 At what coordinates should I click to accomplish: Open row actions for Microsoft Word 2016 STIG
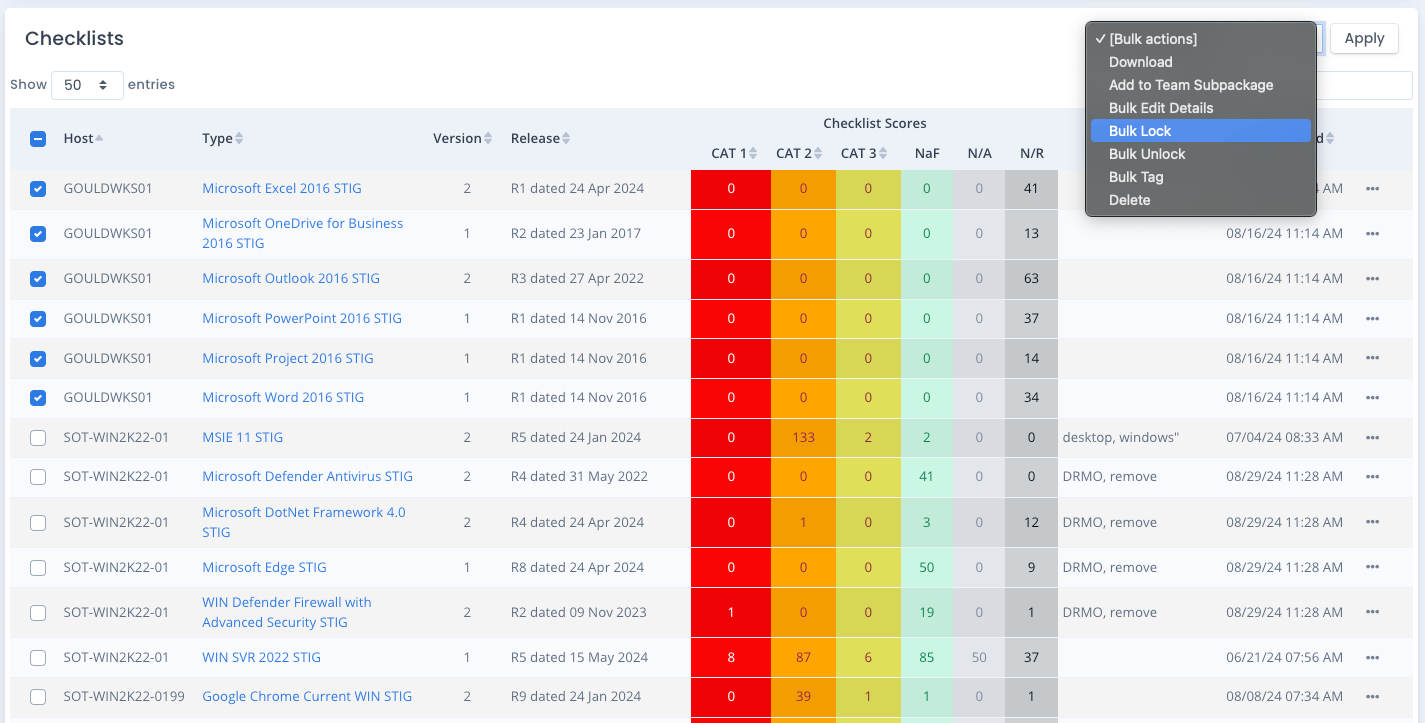[x=1372, y=397]
